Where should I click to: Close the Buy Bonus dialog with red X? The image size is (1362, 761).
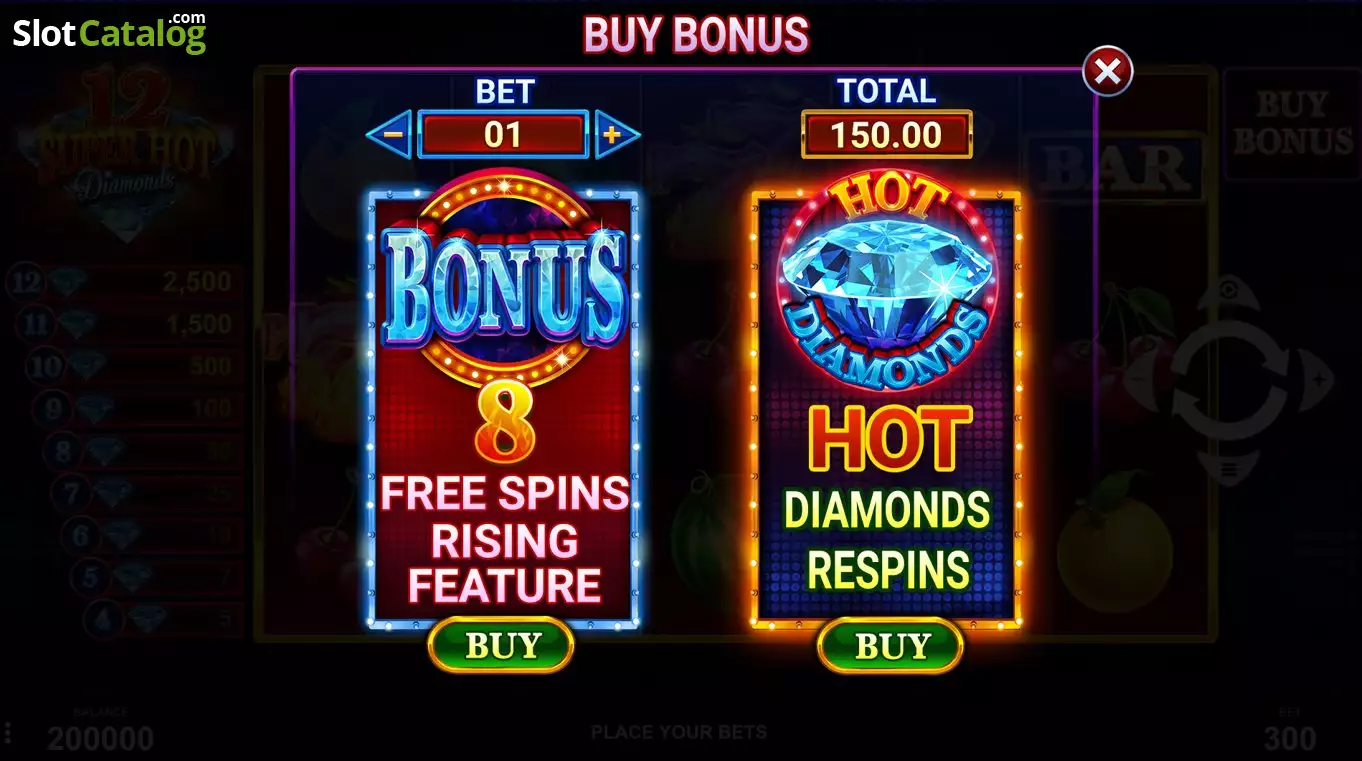(x=1107, y=71)
